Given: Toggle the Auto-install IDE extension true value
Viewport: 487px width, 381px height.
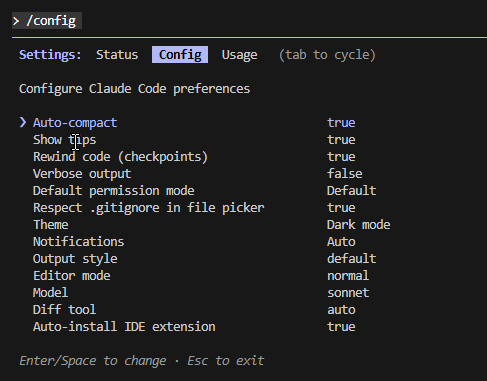Looking at the screenshot, I should (x=341, y=327).
